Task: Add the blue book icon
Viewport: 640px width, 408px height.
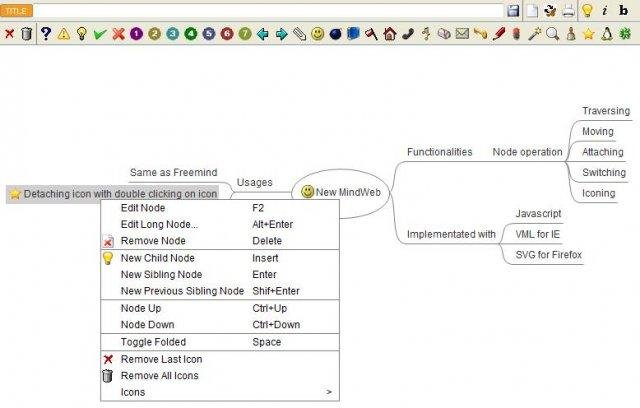Action: [353, 33]
